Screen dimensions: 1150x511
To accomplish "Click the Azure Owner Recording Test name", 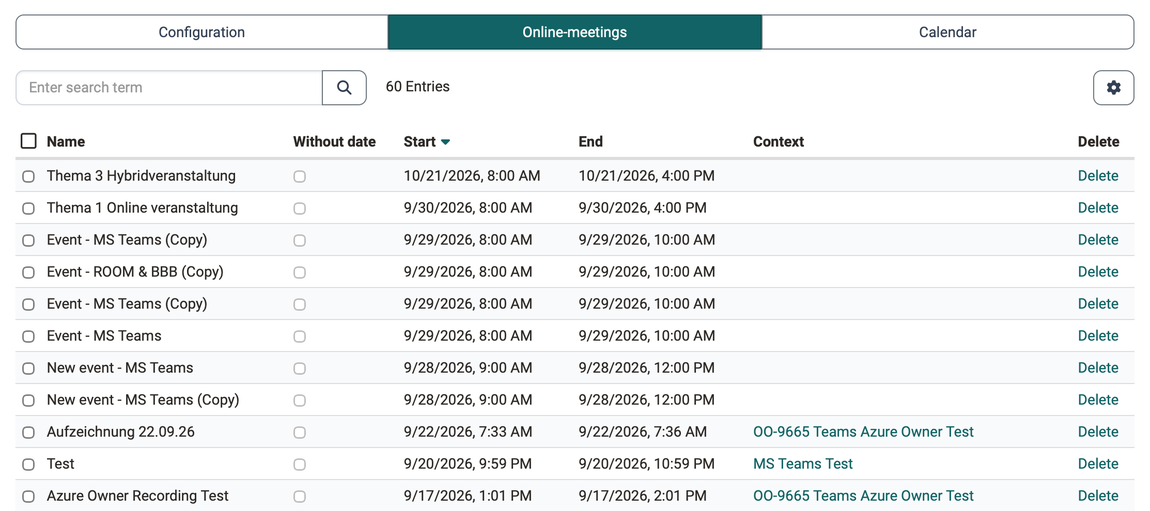I will coord(138,496).
